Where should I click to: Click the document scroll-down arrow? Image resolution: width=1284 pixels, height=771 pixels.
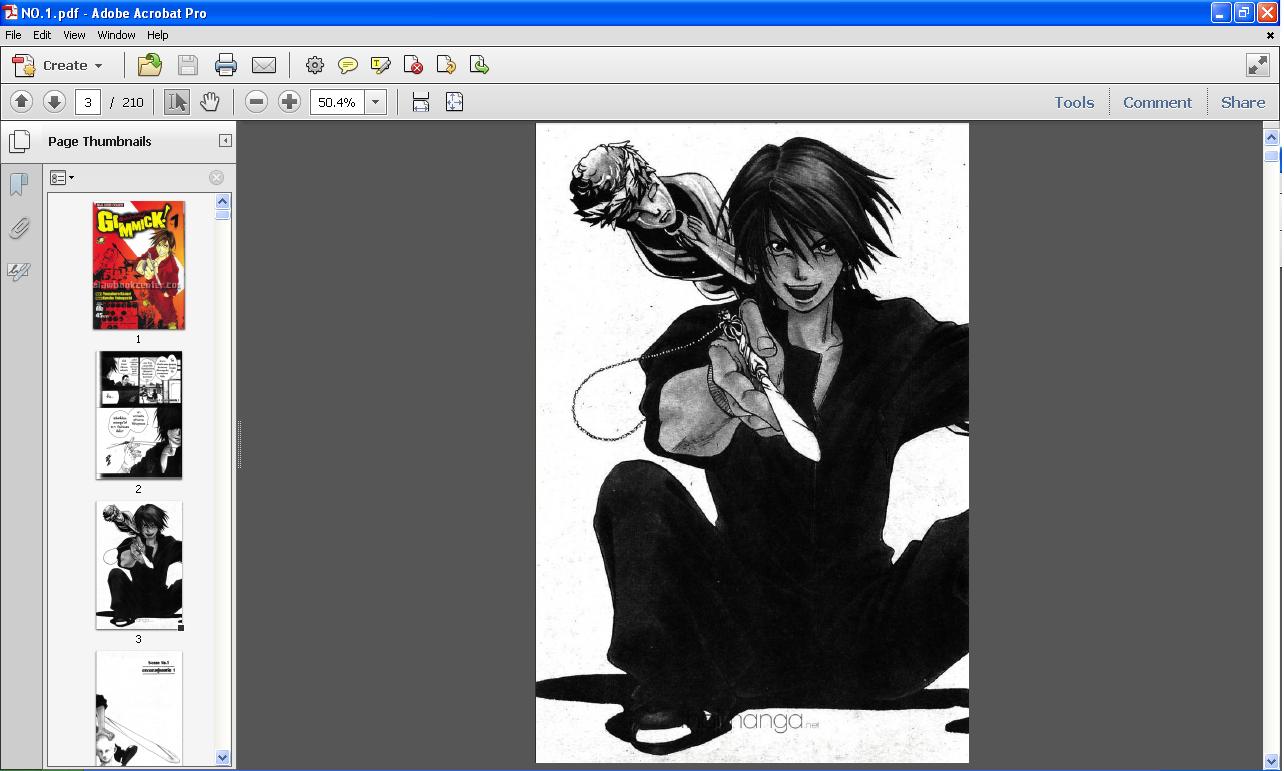pyautogui.click(x=1272, y=761)
